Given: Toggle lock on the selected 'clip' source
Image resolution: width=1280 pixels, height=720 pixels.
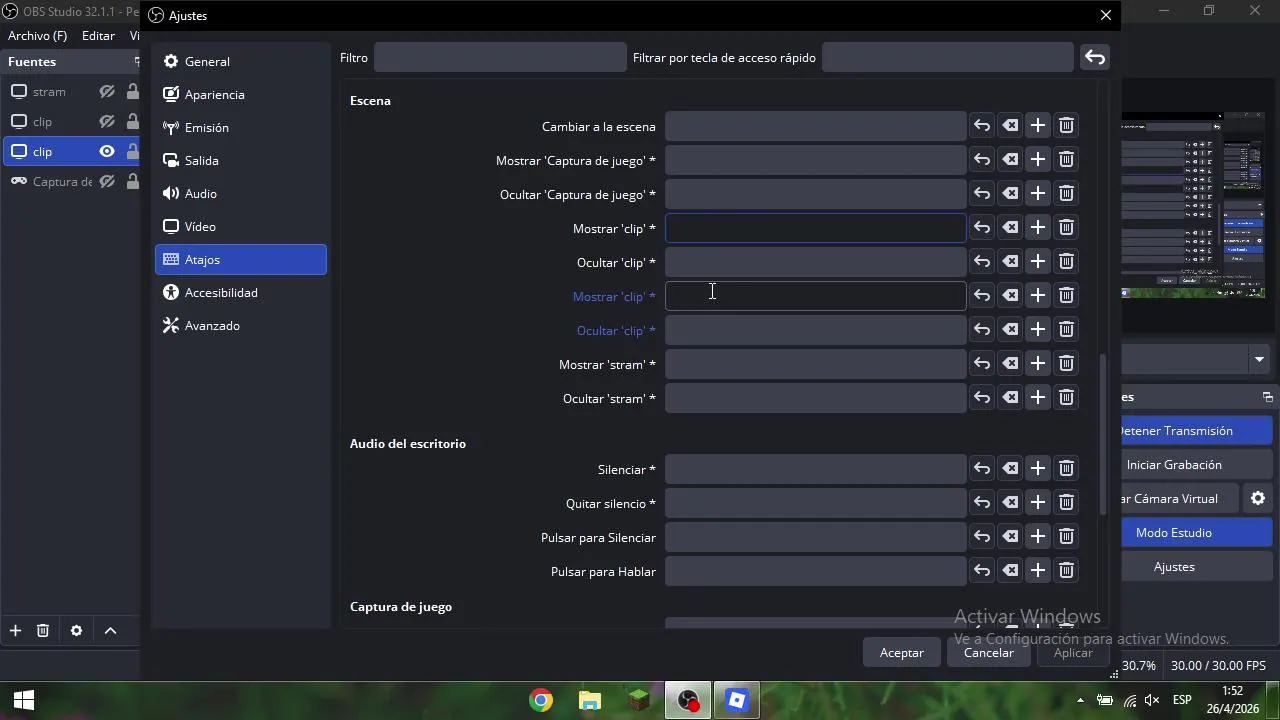Looking at the screenshot, I should (132, 152).
